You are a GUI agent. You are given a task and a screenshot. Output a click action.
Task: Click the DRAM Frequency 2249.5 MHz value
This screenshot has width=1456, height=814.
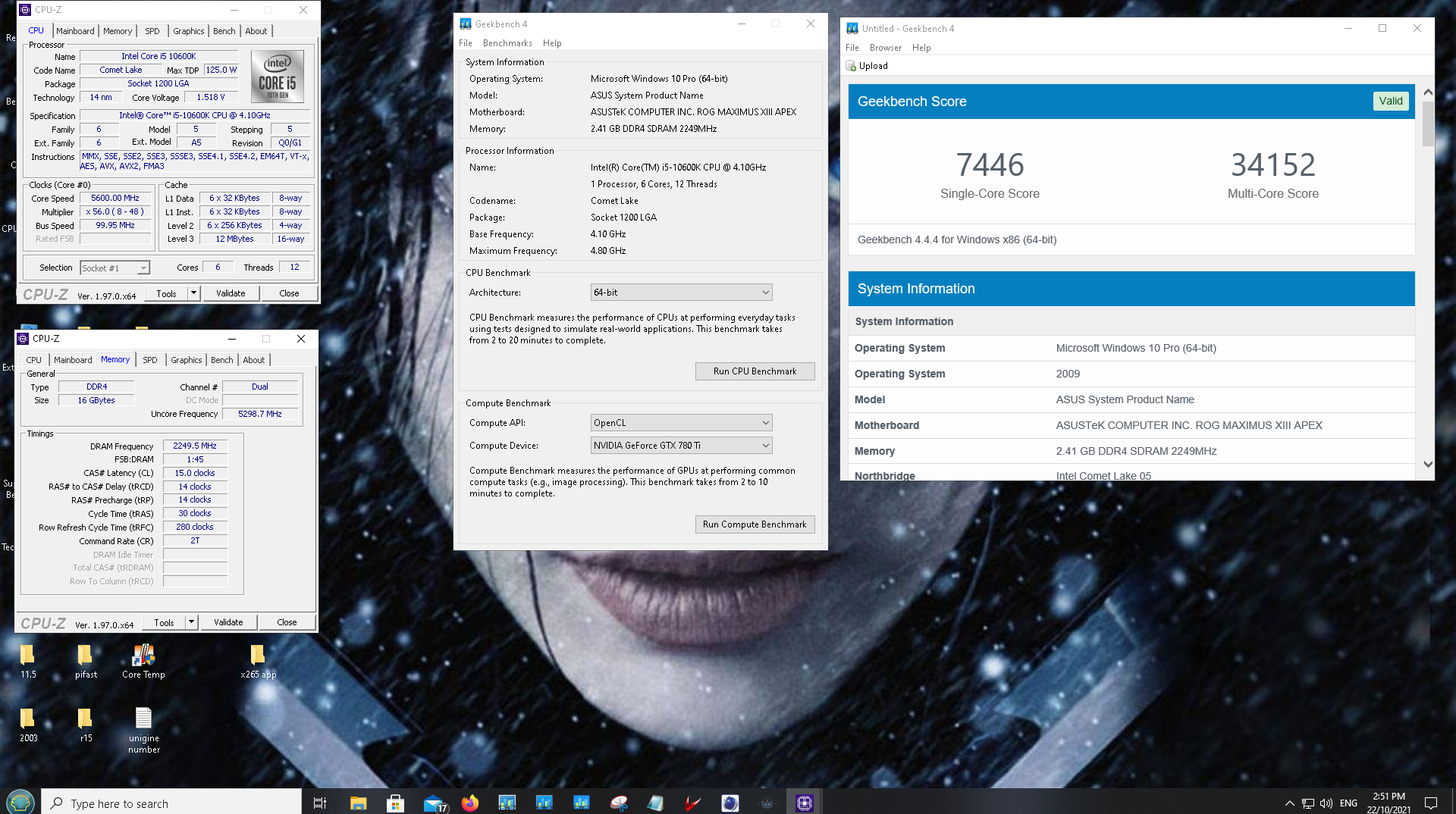(195, 446)
